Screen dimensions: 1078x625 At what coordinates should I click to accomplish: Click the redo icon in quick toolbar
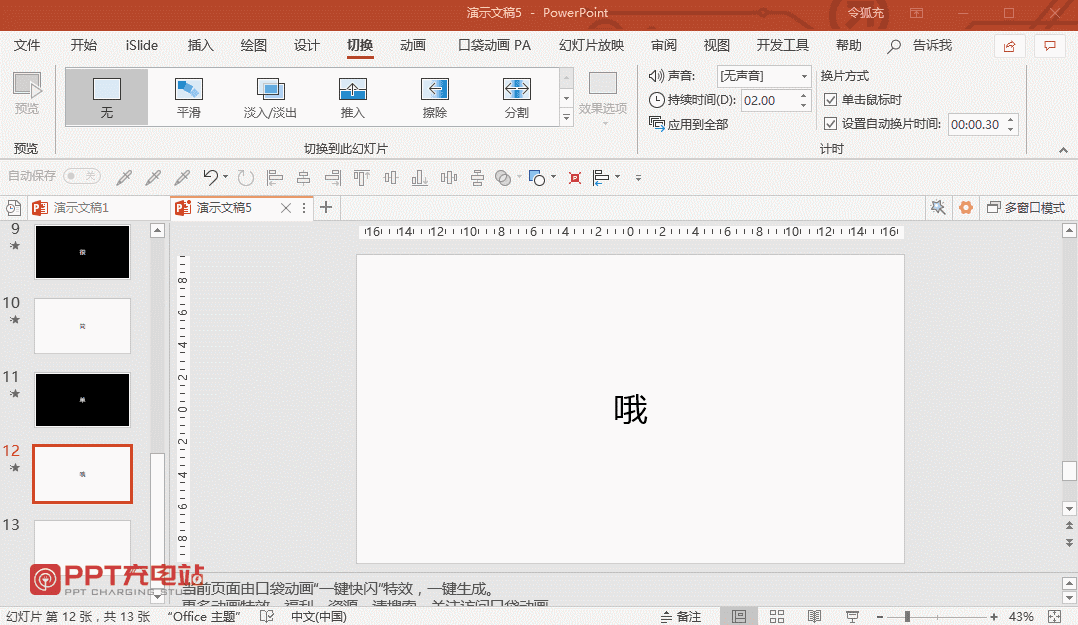coord(245,178)
